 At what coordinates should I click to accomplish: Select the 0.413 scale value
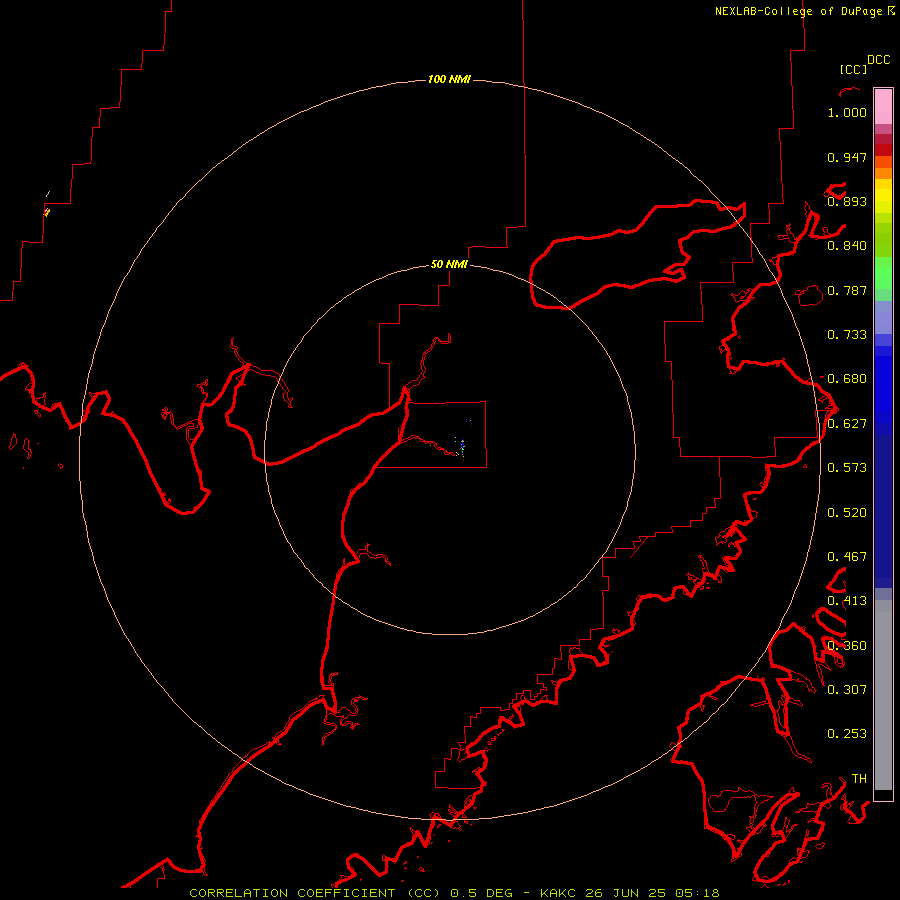[847, 601]
